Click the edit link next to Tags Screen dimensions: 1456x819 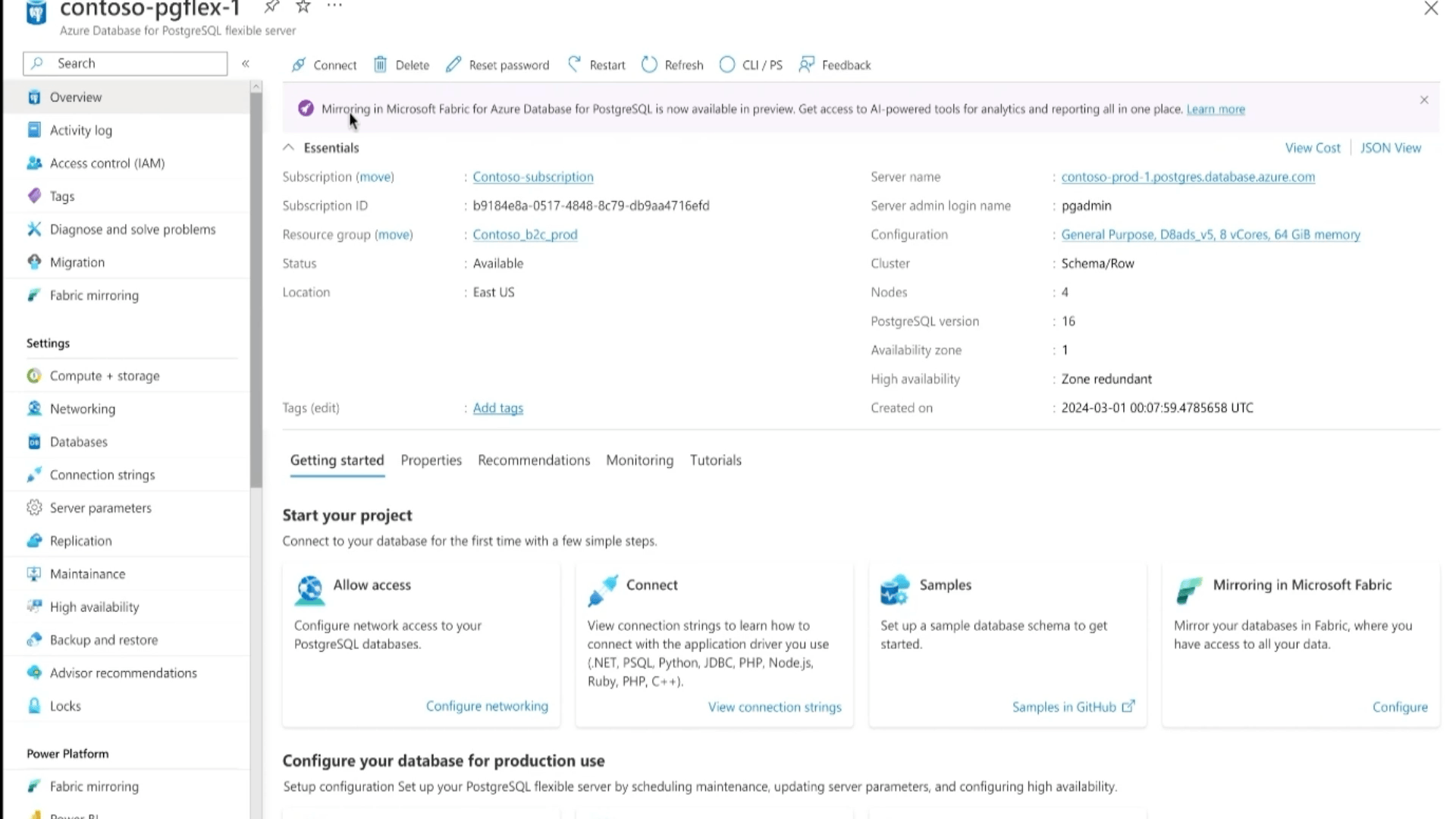coord(325,408)
